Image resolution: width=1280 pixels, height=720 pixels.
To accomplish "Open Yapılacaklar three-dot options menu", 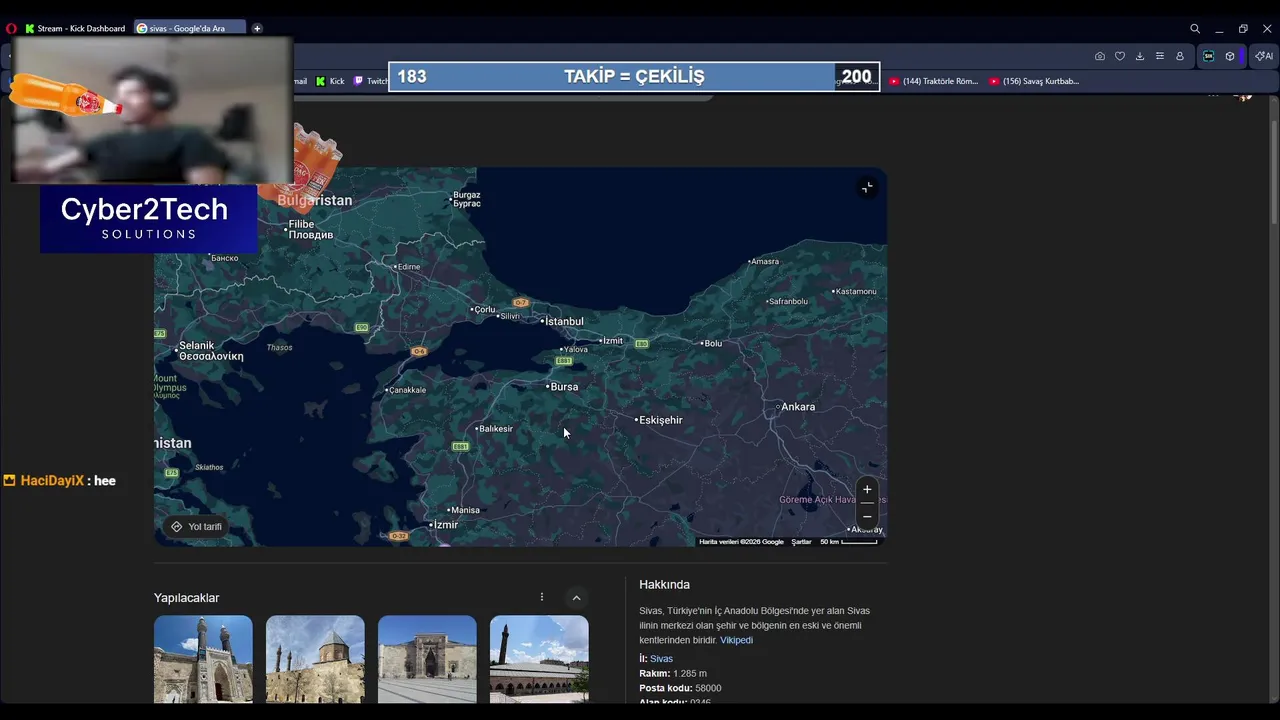I will click(x=542, y=597).
